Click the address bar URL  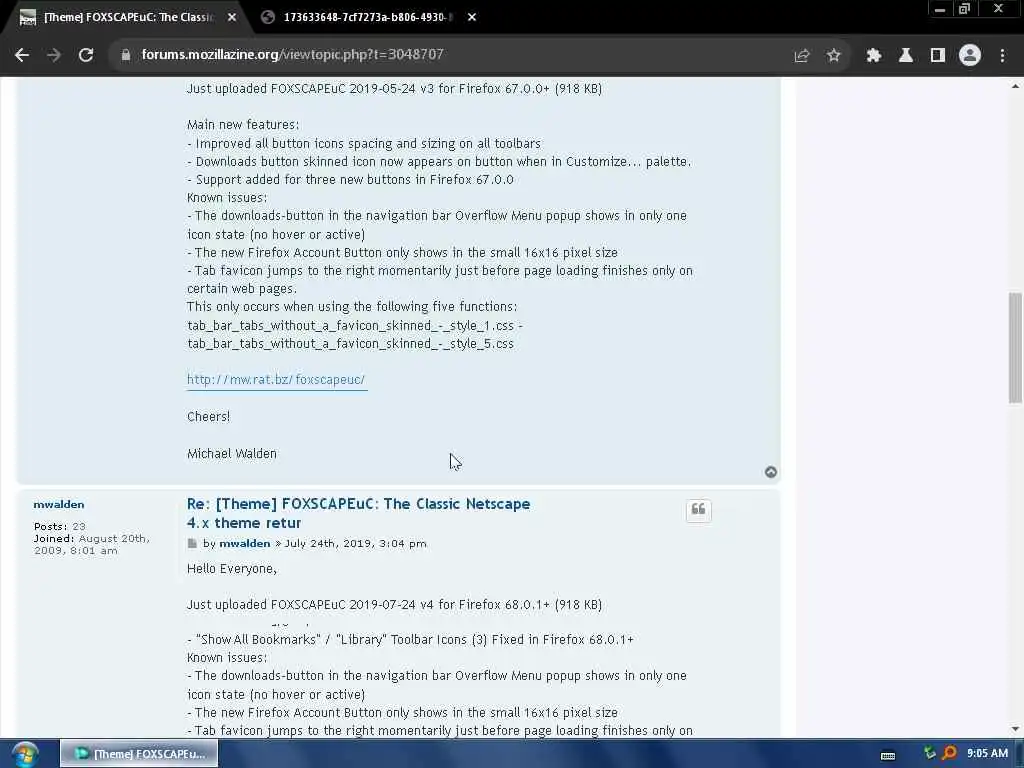coord(293,55)
